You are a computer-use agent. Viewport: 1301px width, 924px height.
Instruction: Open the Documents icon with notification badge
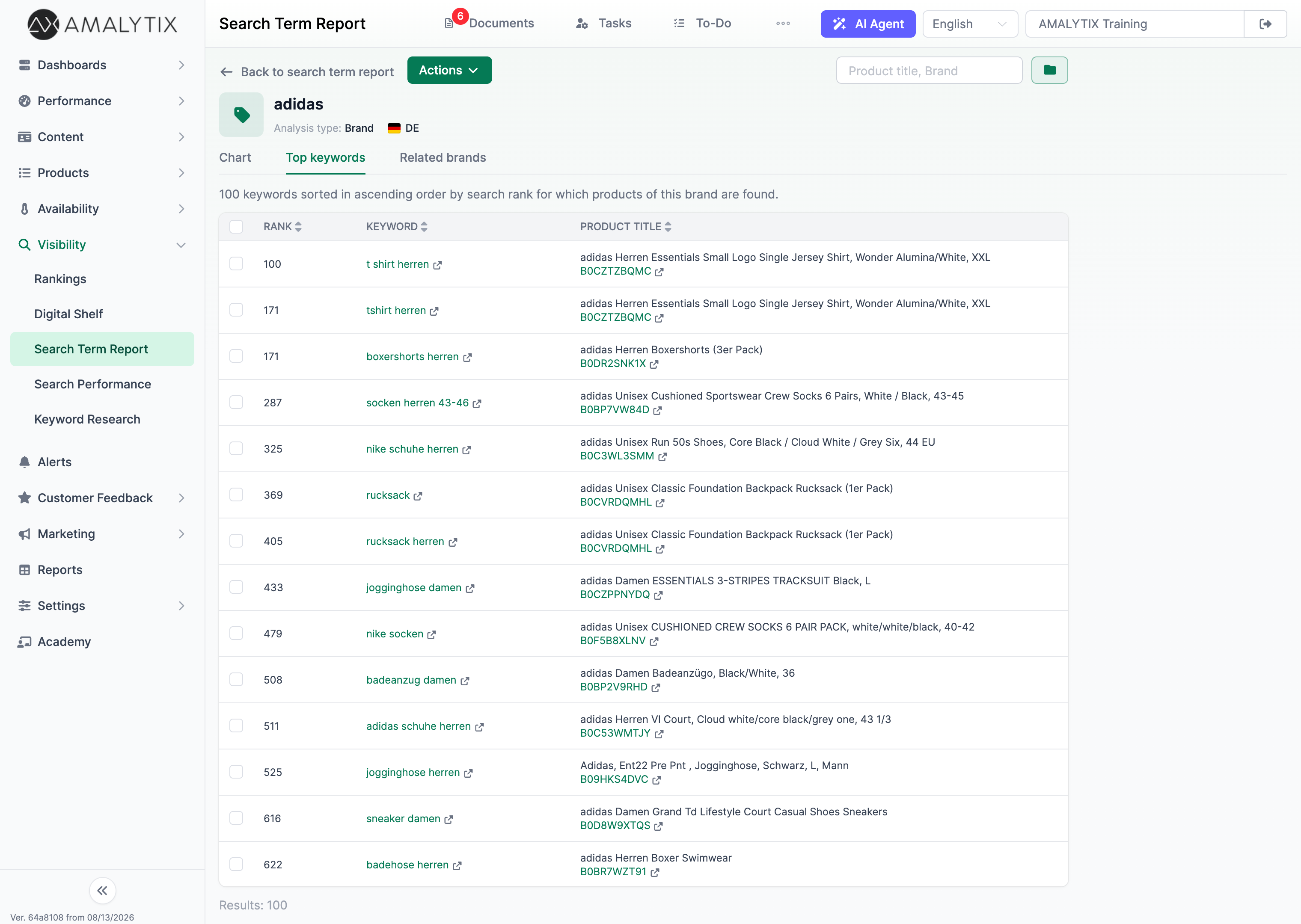point(449,24)
